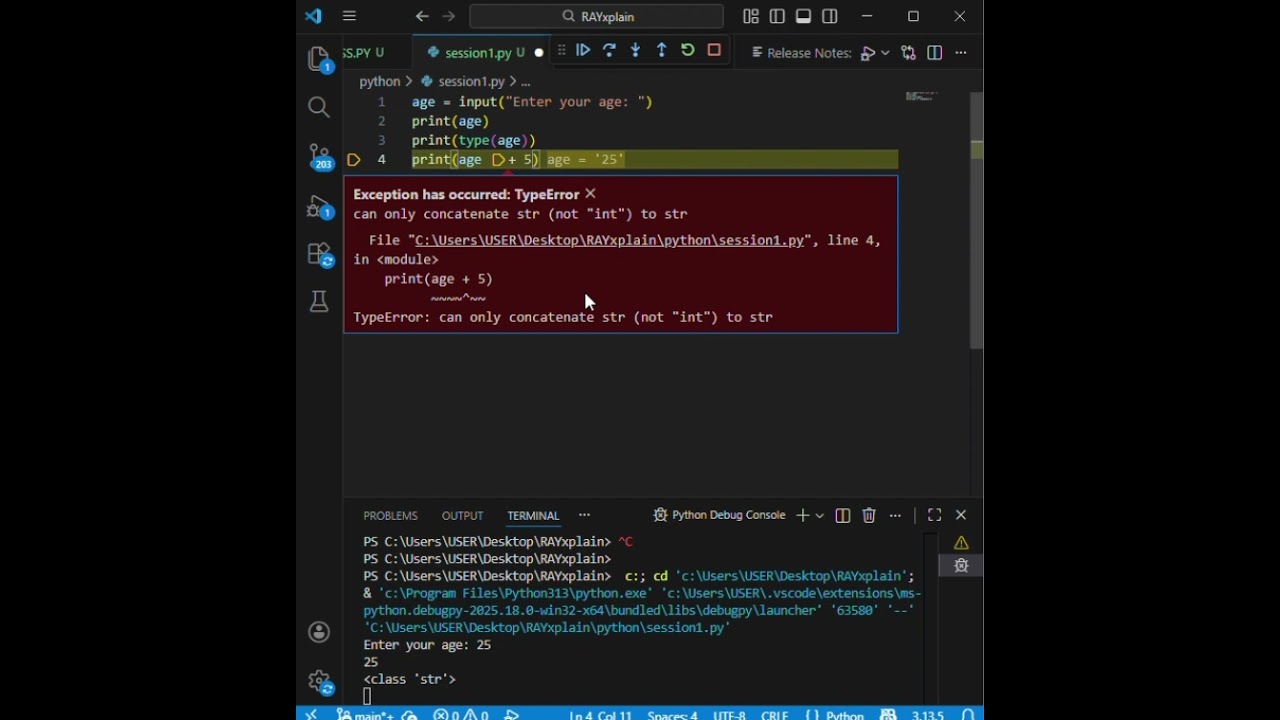Open the hamburger application menu

349,16
